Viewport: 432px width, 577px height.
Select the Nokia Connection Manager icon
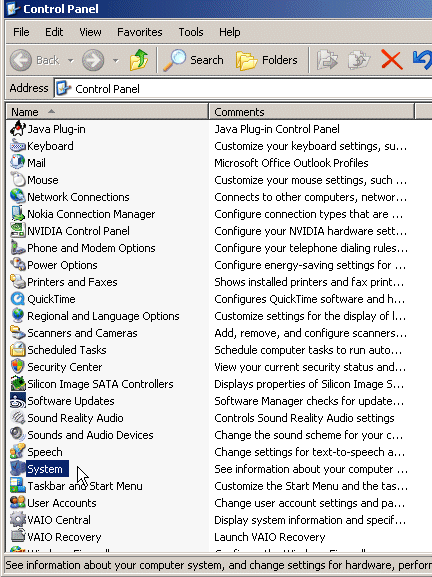click(18, 214)
